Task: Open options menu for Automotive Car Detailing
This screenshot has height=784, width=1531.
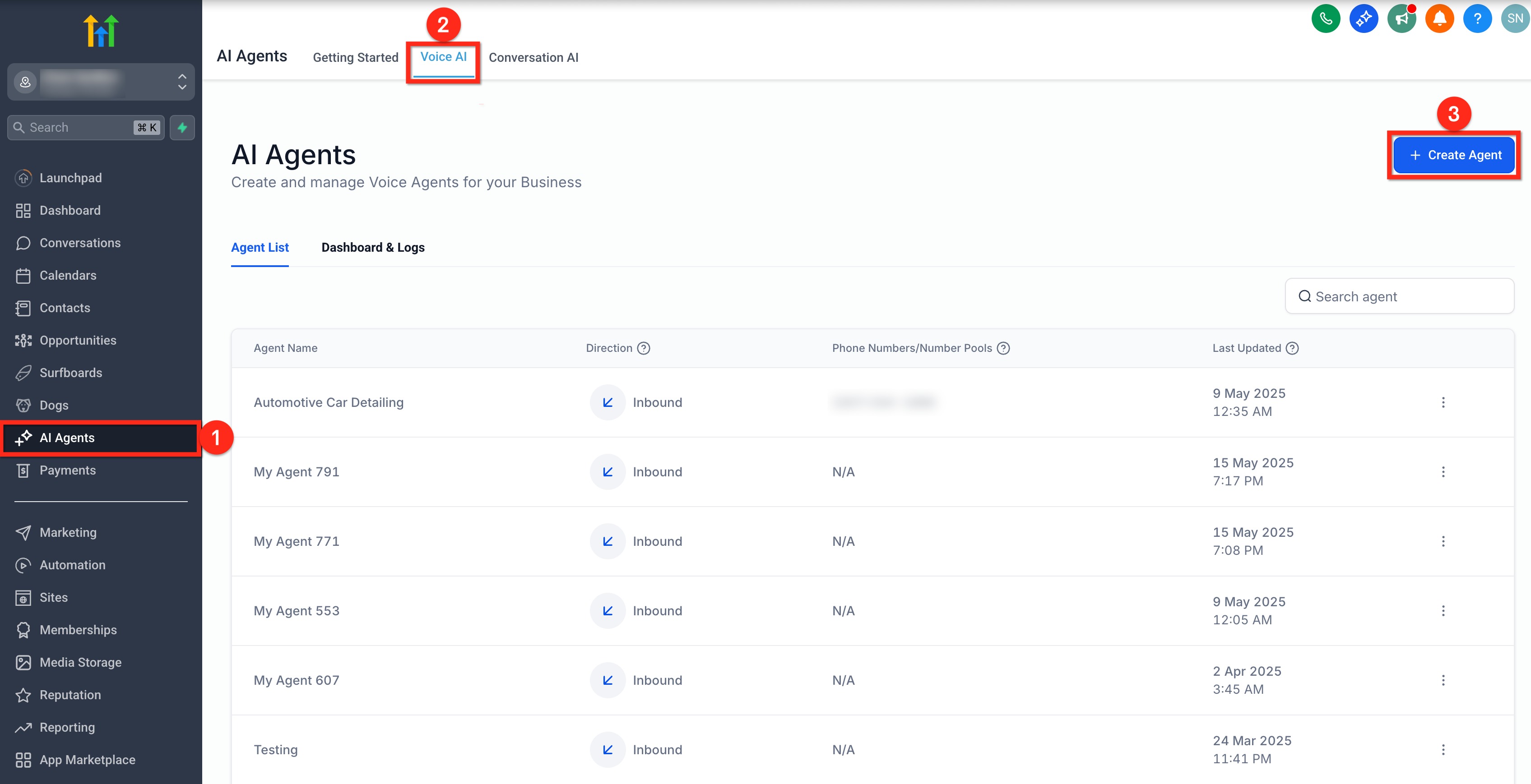Action: pos(1443,403)
